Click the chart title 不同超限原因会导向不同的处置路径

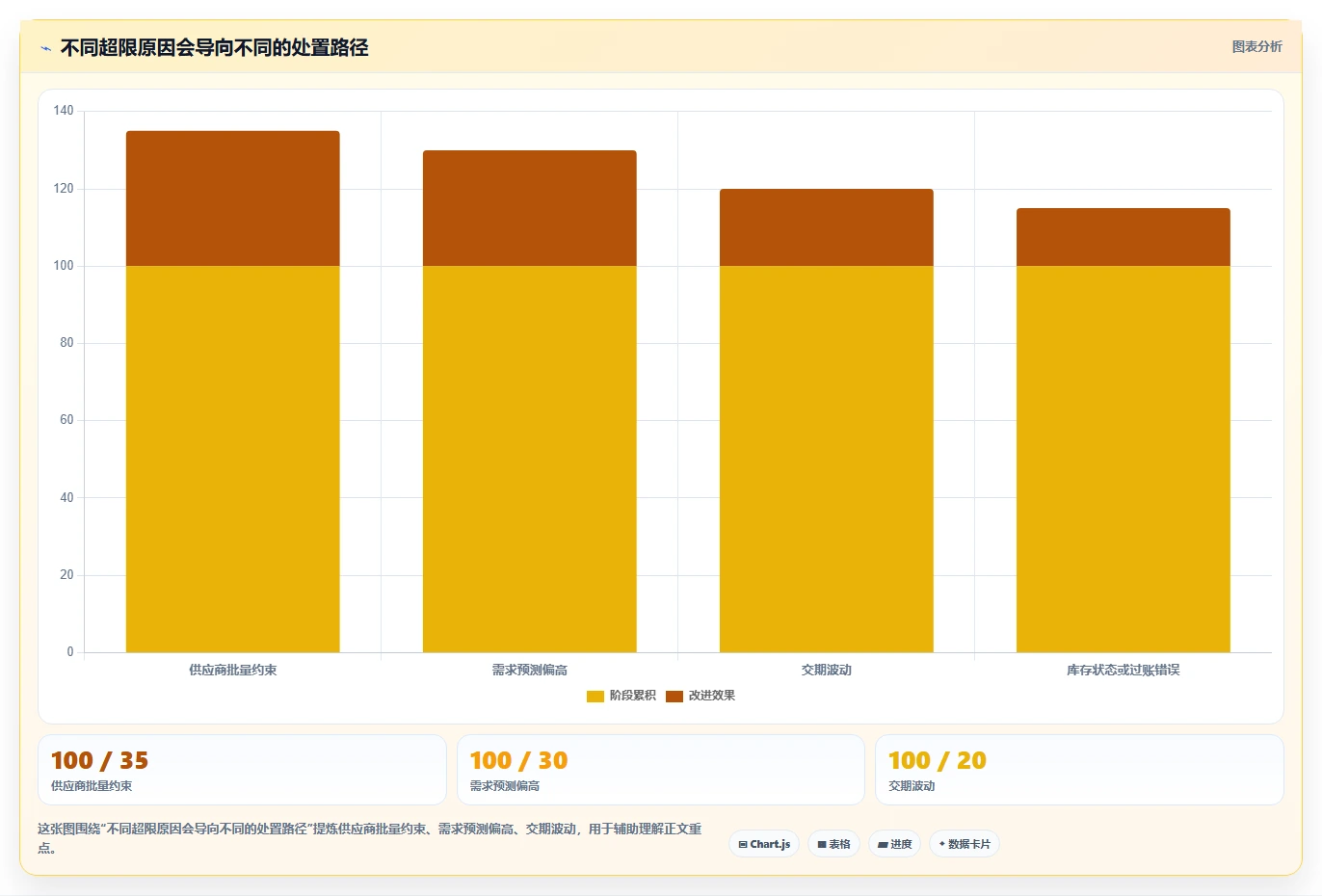tap(214, 47)
